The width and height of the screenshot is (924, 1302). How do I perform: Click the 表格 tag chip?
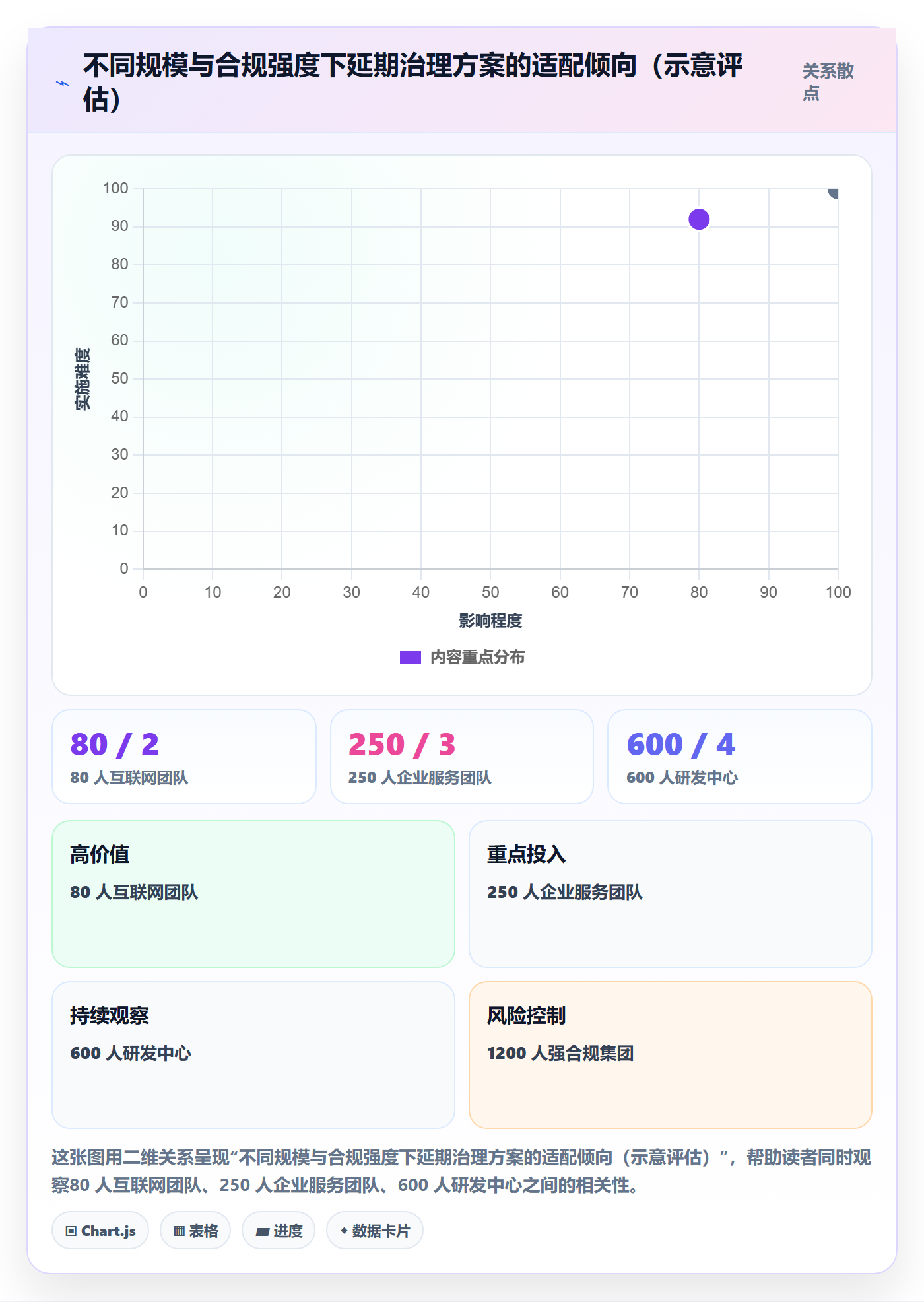pos(195,1231)
